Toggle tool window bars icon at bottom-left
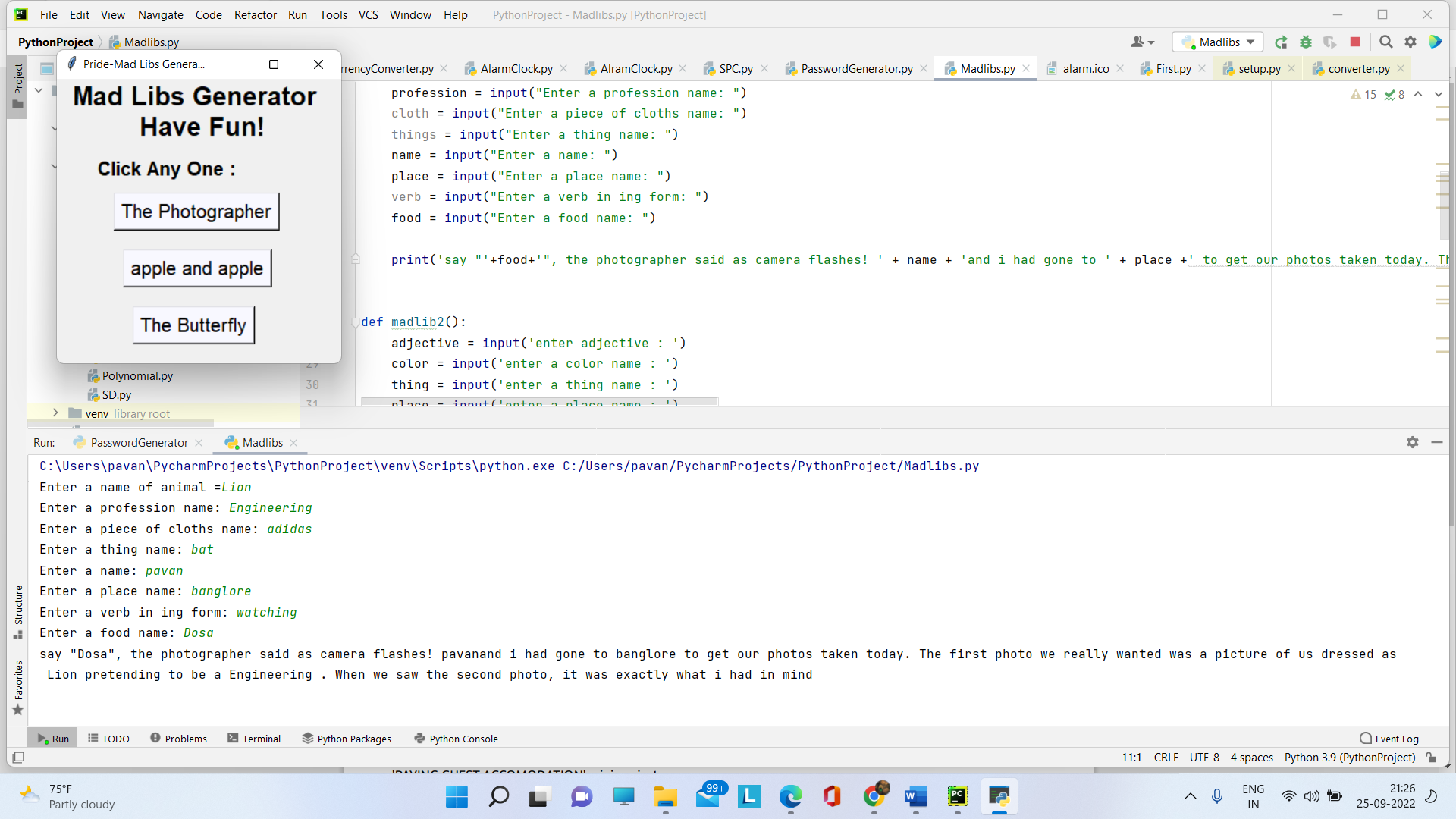The image size is (1456, 819). tap(19, 757)
